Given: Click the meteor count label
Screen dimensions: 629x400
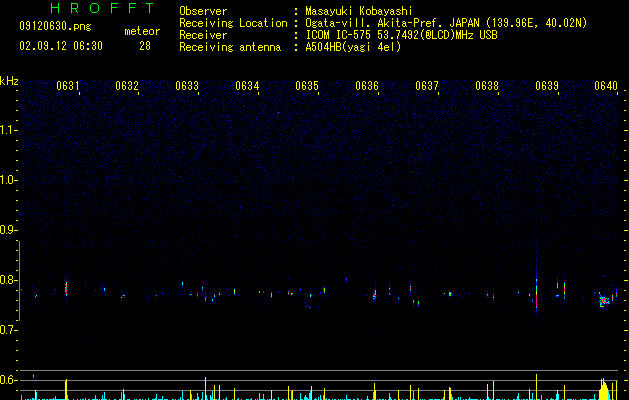Looking at the screenshot, I should tap(142, 31).
